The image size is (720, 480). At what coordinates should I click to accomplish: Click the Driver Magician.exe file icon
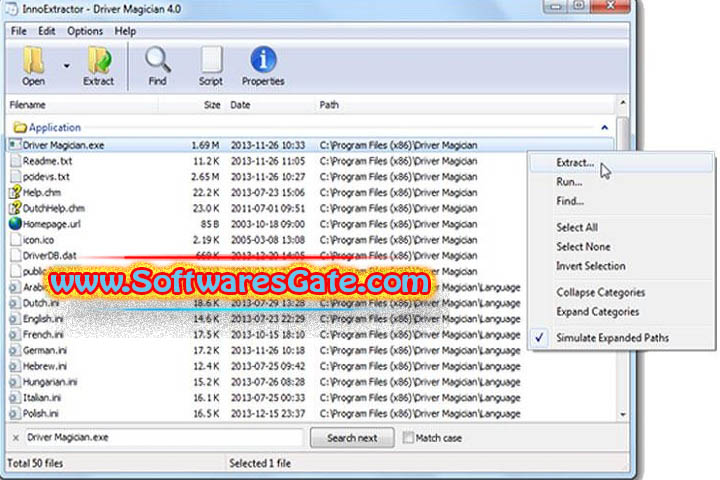[15, 145]
